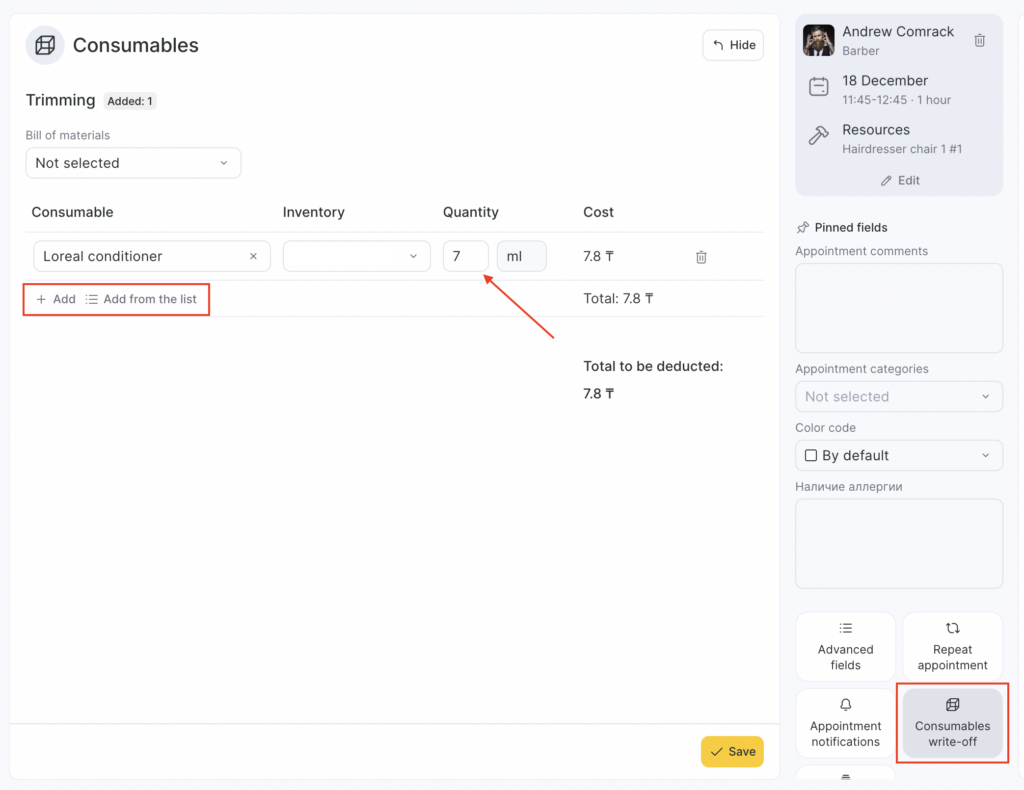Click Add to insert a consumable

(x=56, y=299)
